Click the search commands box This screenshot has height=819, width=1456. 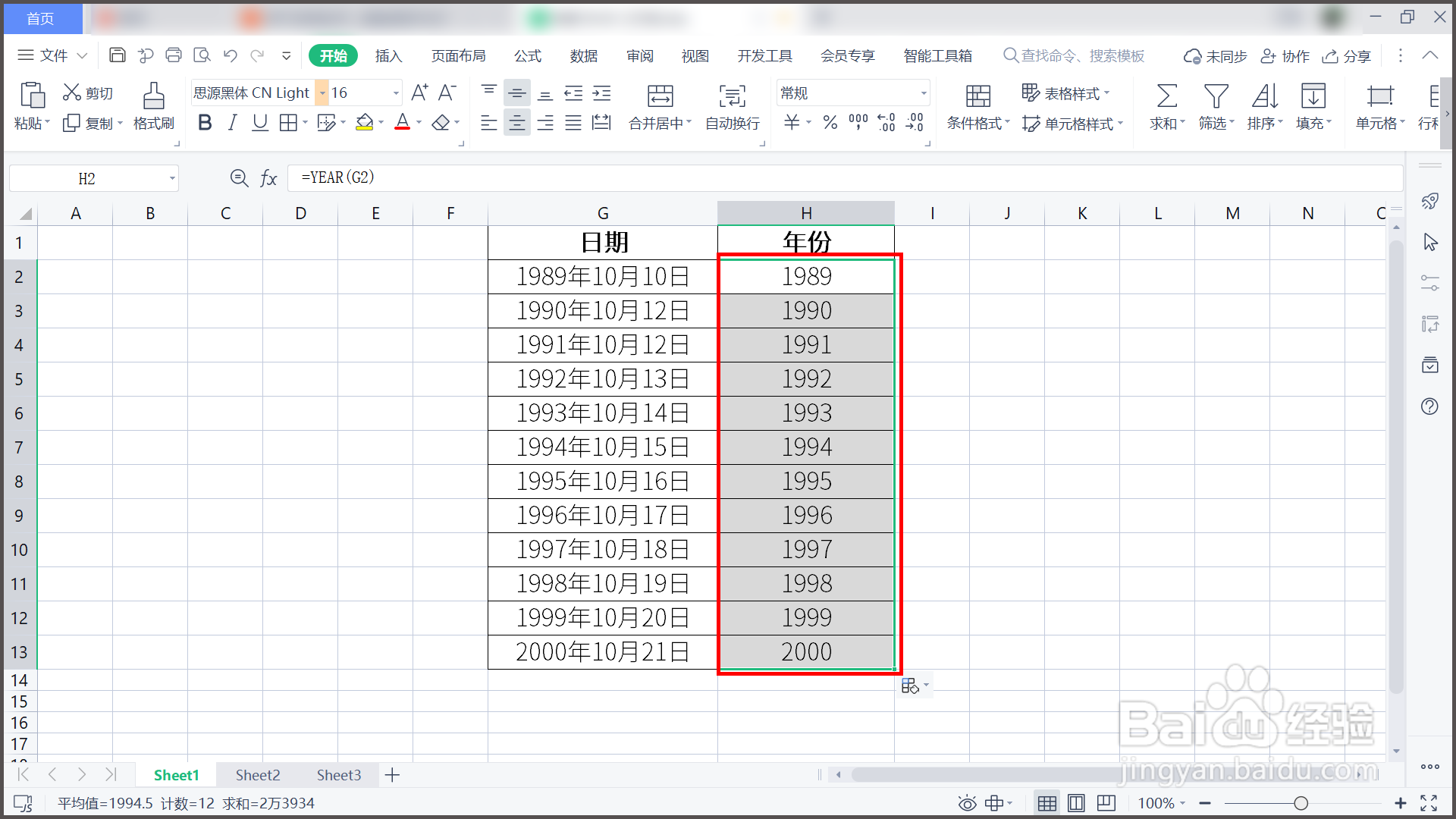tap(1075, 55)
